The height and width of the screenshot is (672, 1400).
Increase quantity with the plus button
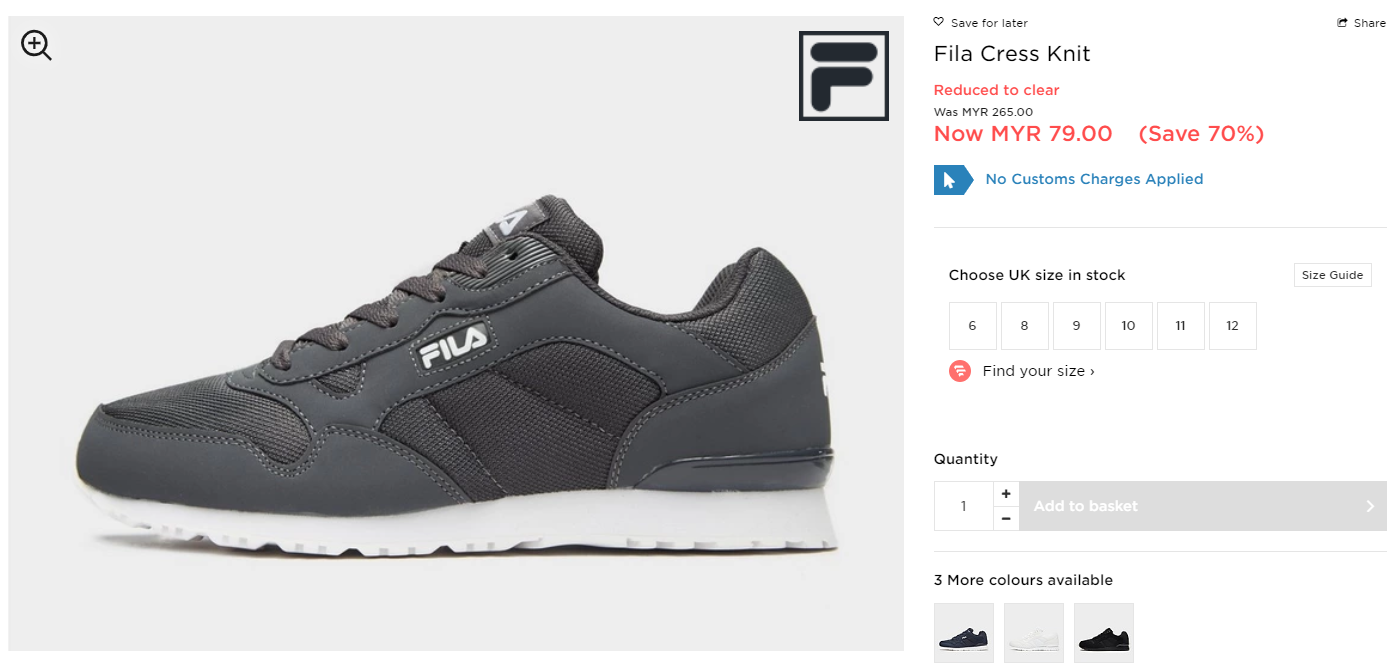tap(1006, 494)
